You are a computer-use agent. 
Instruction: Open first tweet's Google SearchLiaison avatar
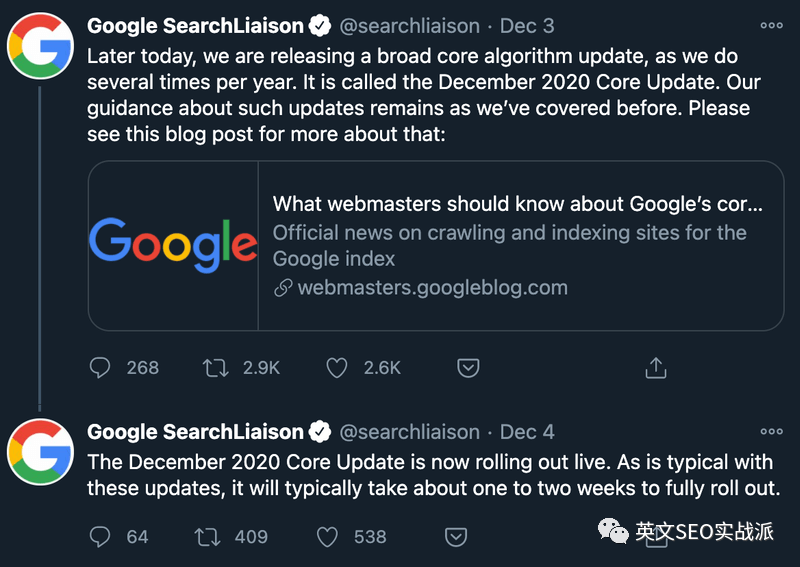(40, 46)
